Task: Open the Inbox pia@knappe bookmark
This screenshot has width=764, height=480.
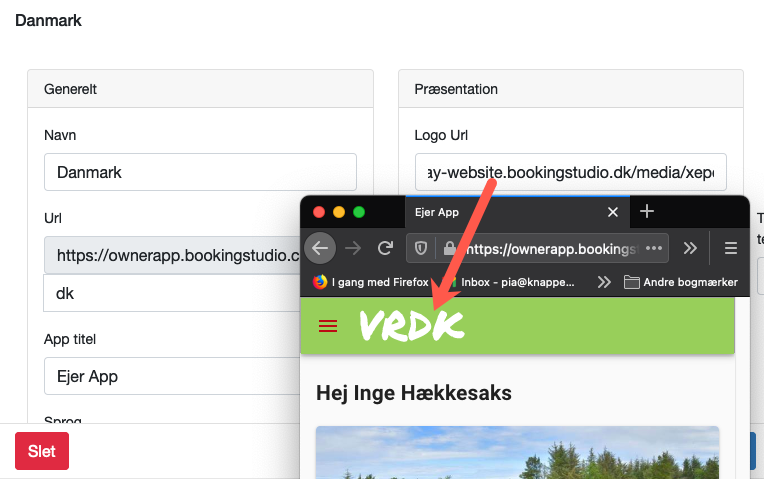Action: pos(510,282)
